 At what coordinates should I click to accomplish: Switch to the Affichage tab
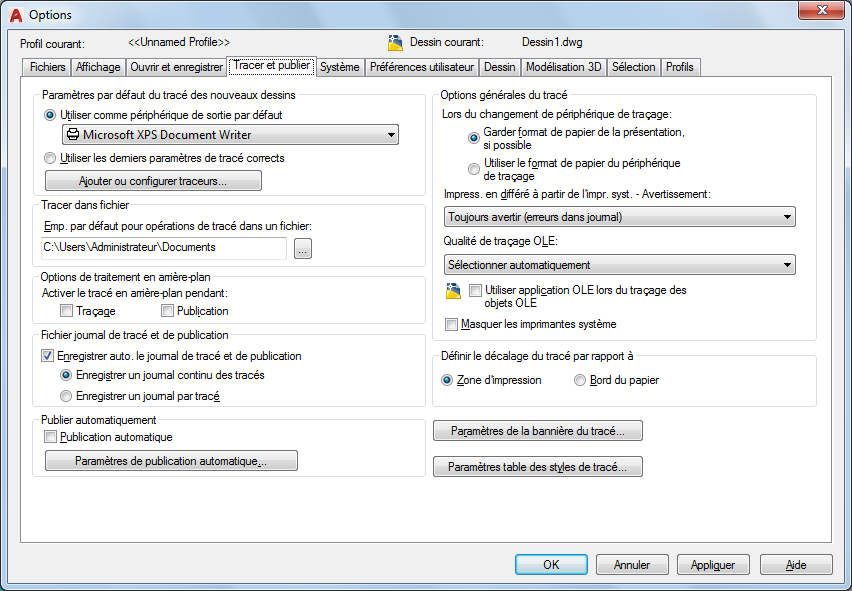(x=98, y=67)
